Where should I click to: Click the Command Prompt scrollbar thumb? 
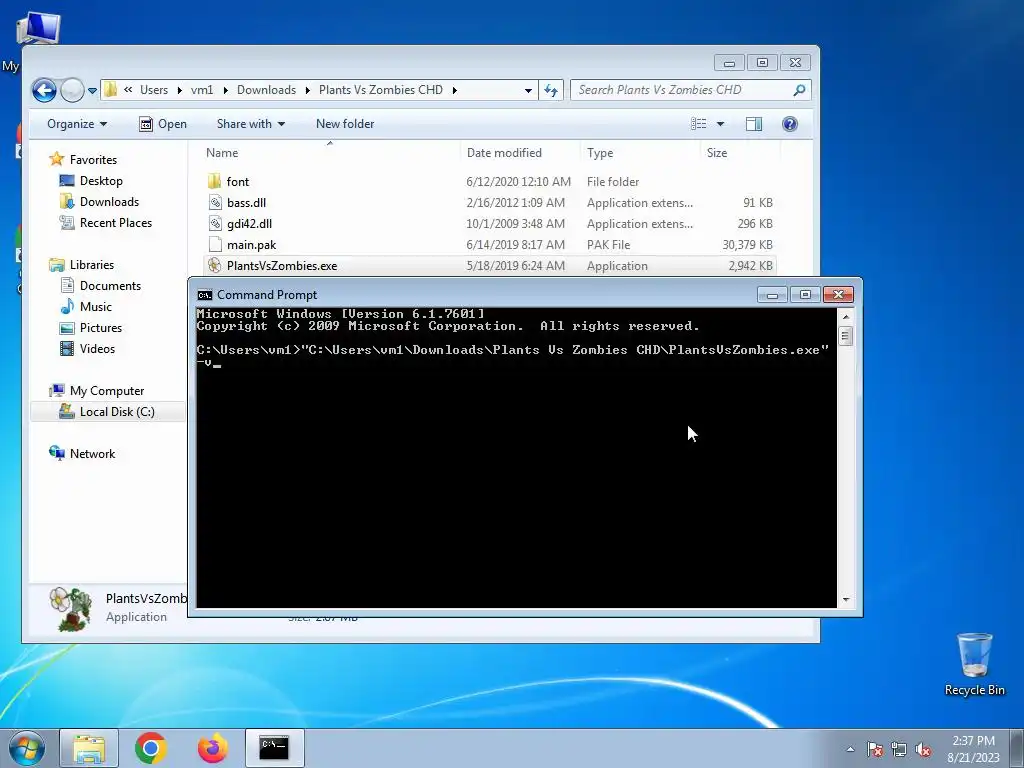pyautogui.click(x=846, y=336)
